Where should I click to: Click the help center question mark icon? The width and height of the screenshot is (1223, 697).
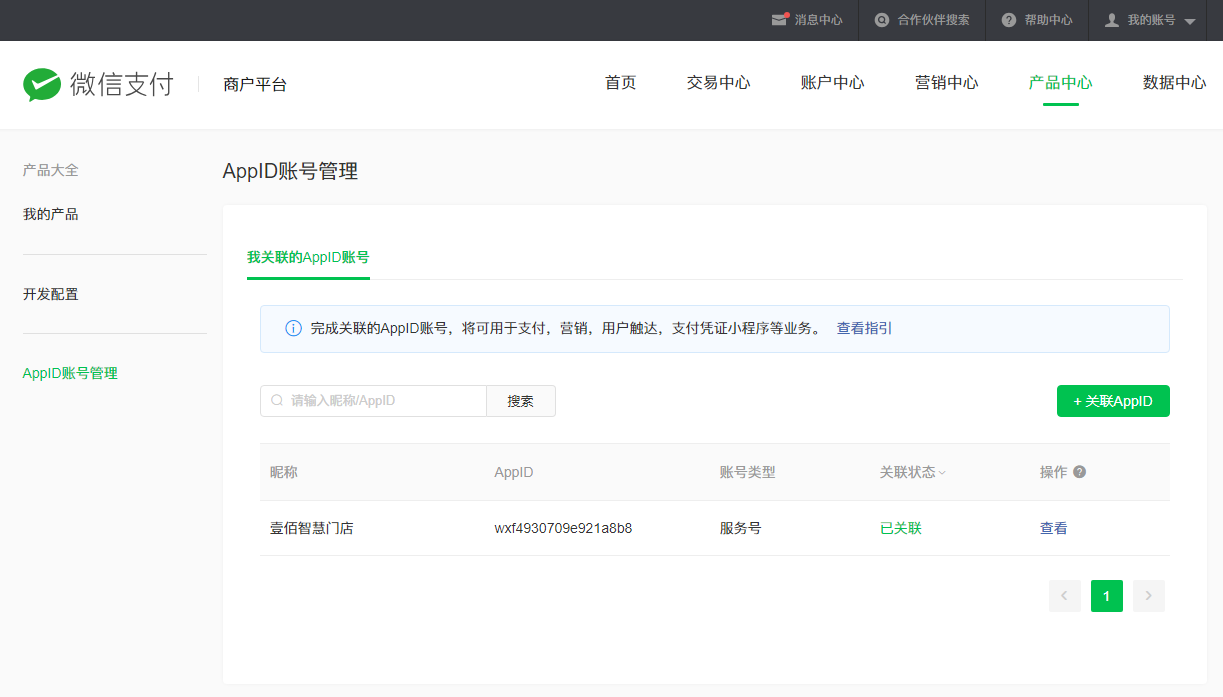(x=1009, y=20)
